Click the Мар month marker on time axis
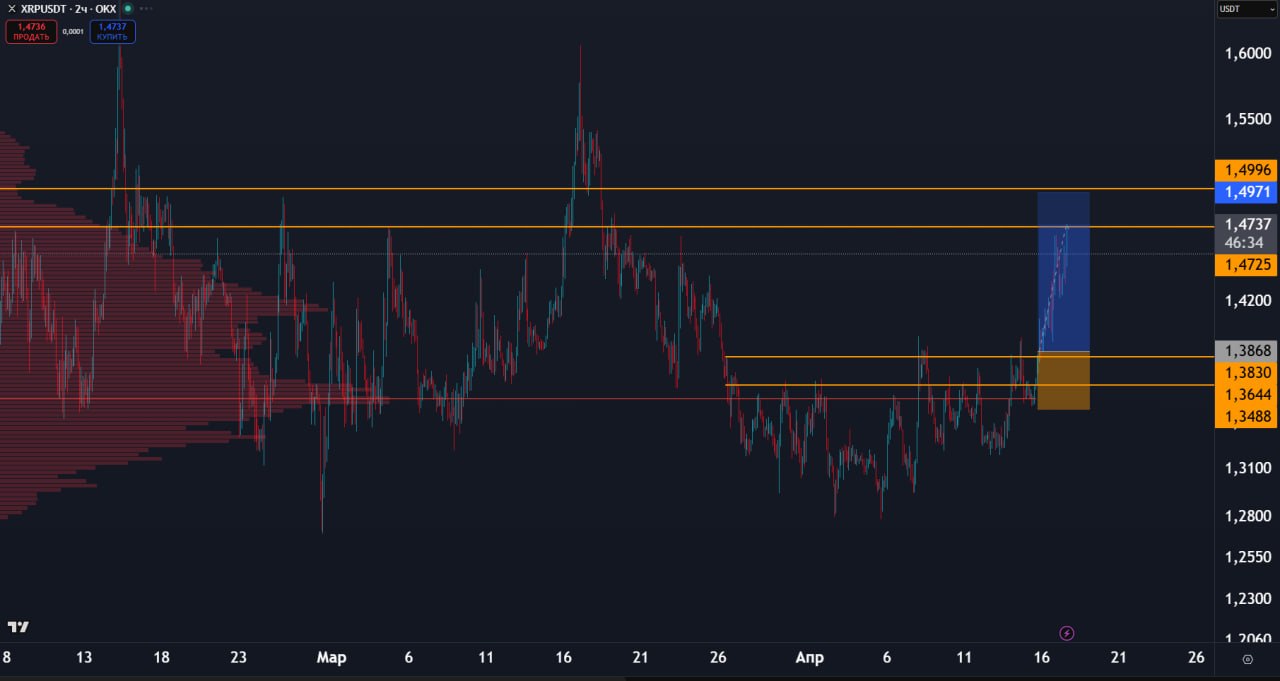 pos(331,658)
